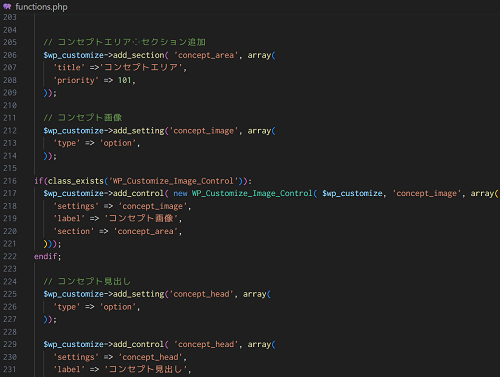Click line number 222 in the gutter
Screen dimensions: 500x377
point(10,256)
